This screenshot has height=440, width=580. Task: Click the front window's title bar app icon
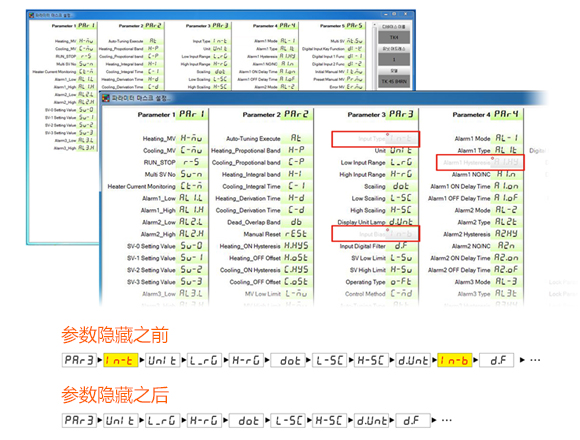[x=106, y=98]
